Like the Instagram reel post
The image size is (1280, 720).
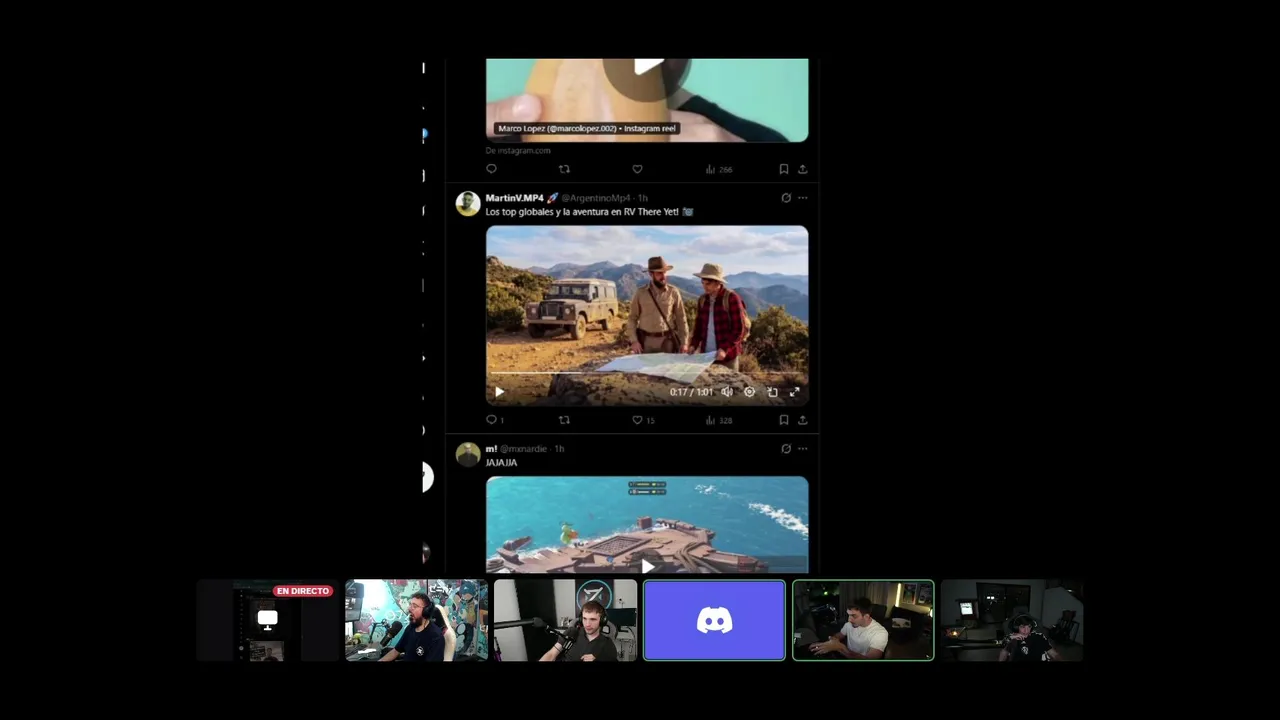click(x=637, y=169)
